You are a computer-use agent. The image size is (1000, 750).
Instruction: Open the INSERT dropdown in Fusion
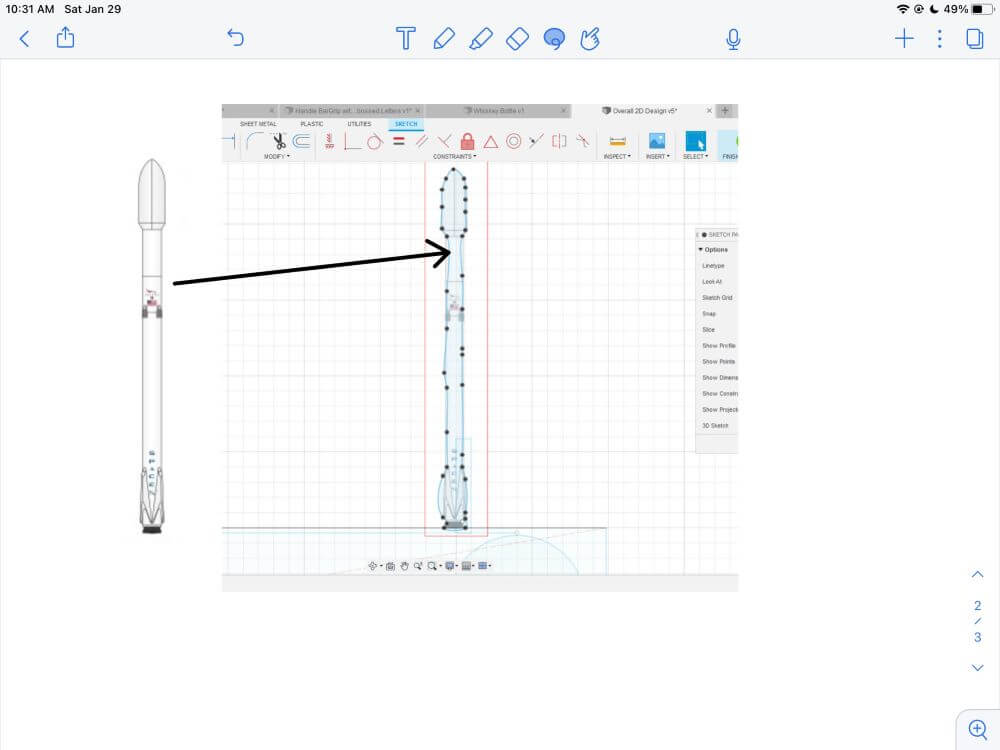(x=658, y=156)
